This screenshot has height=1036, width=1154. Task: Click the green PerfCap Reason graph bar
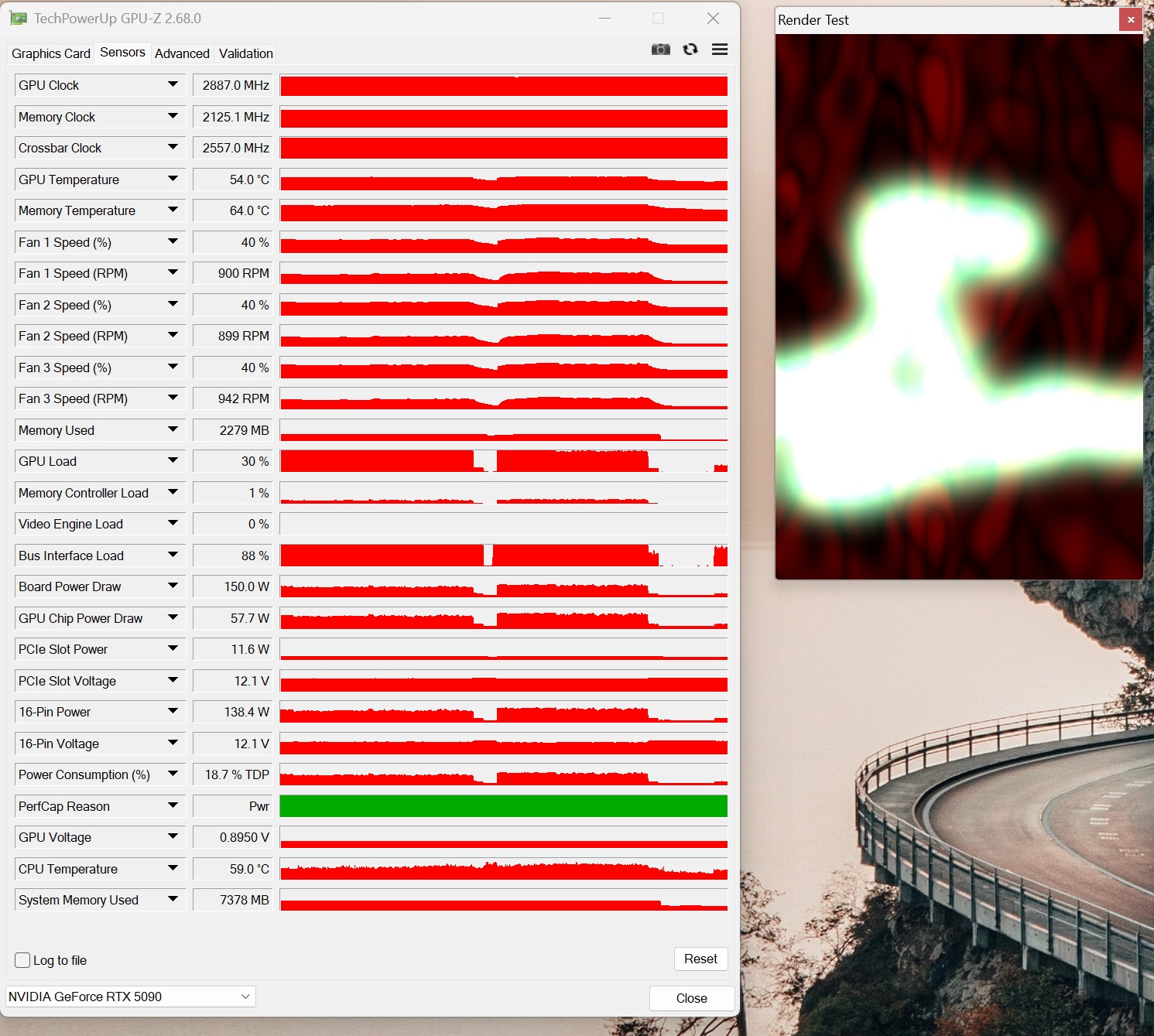[x=504, y=806]
